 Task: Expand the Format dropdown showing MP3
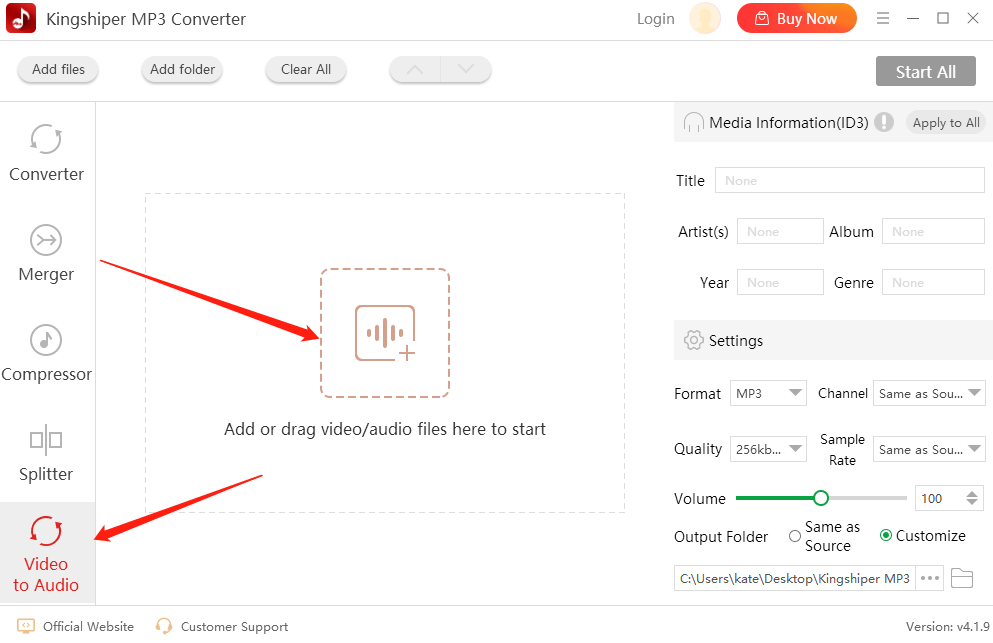pos(768,393)
